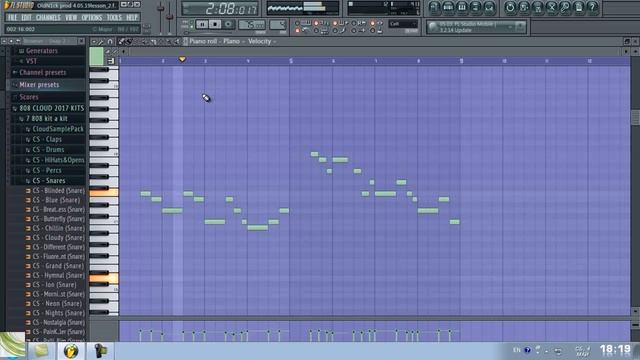Open the Velocity event dropdown in title
Image resolution: width=640 pixels, height=360 pixels.
click(x=262, y=41)
